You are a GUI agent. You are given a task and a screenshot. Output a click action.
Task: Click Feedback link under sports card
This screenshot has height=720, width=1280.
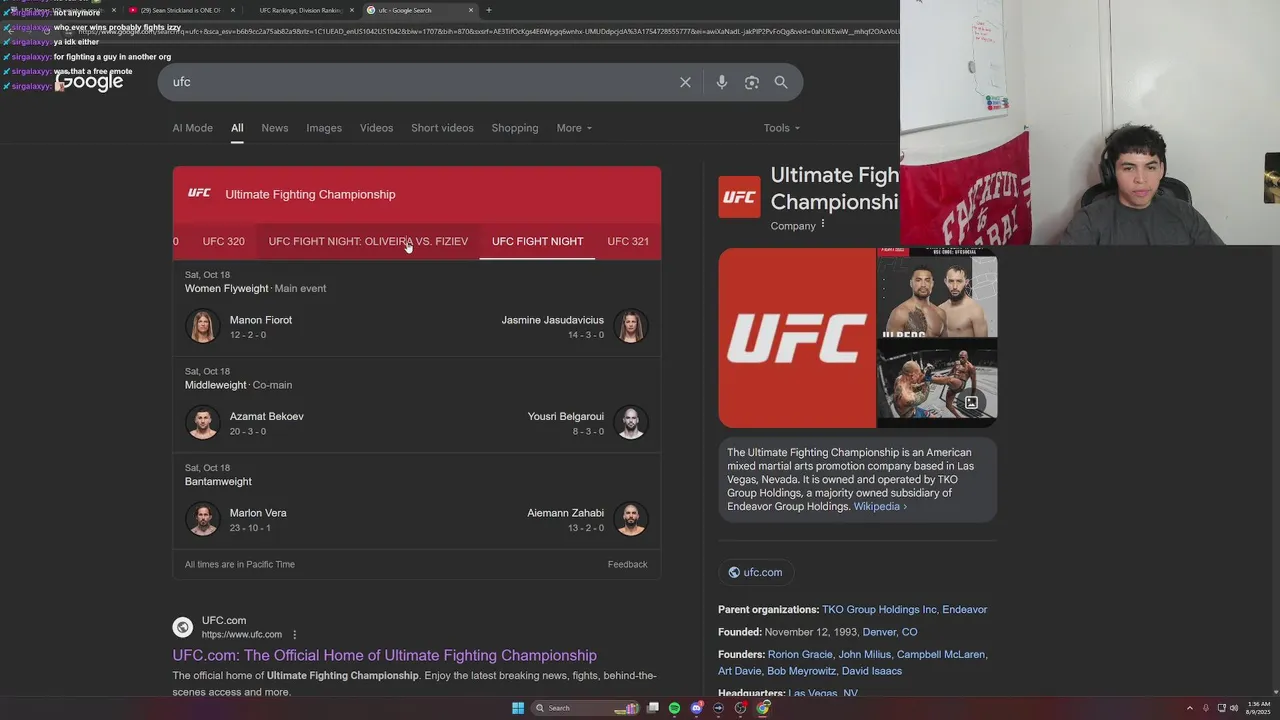coord(627,564)
